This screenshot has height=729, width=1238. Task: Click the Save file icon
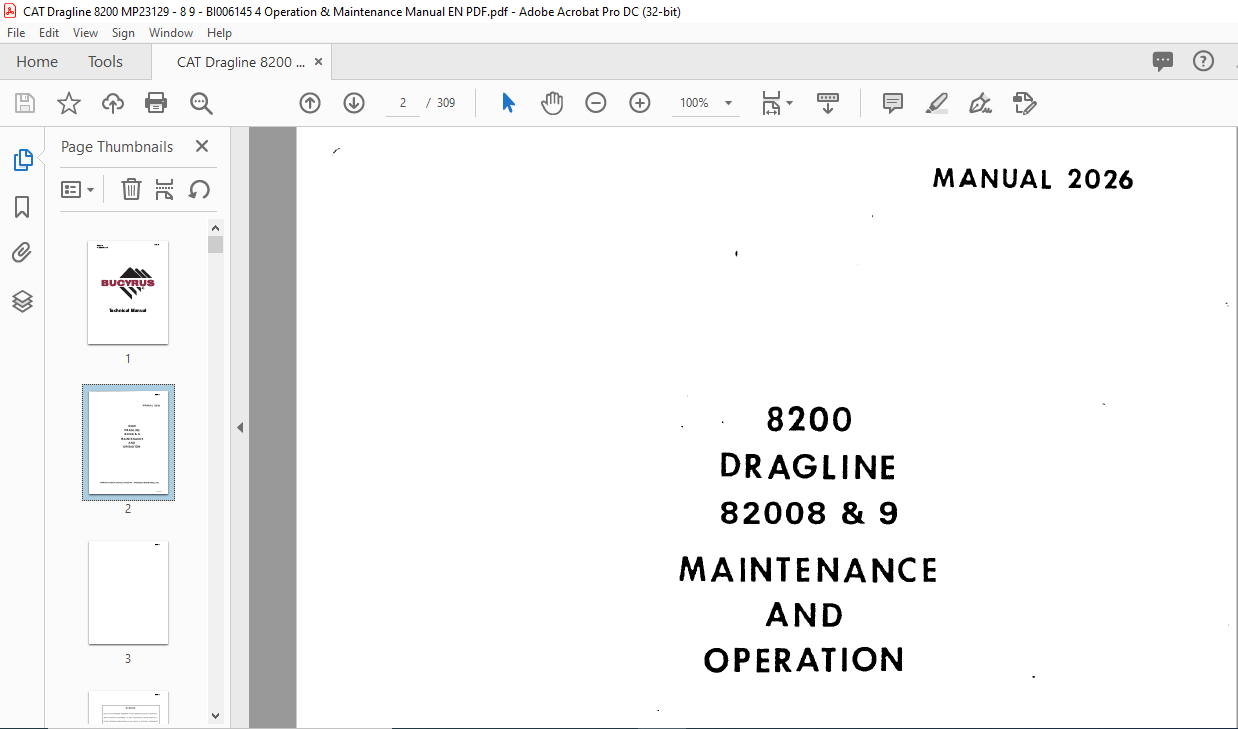pyautogui.click(x=25, y=103)
